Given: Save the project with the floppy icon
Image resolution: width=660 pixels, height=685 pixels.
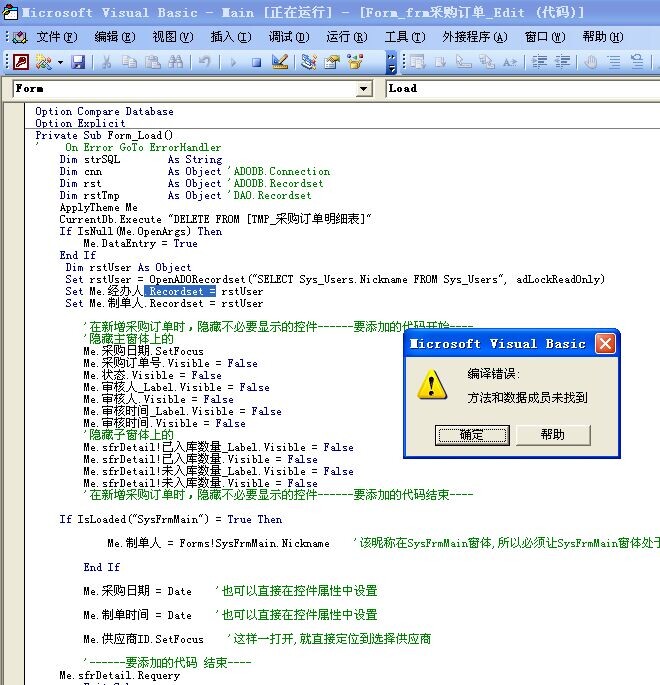Looking at the screenshot, I should point(78,62).
